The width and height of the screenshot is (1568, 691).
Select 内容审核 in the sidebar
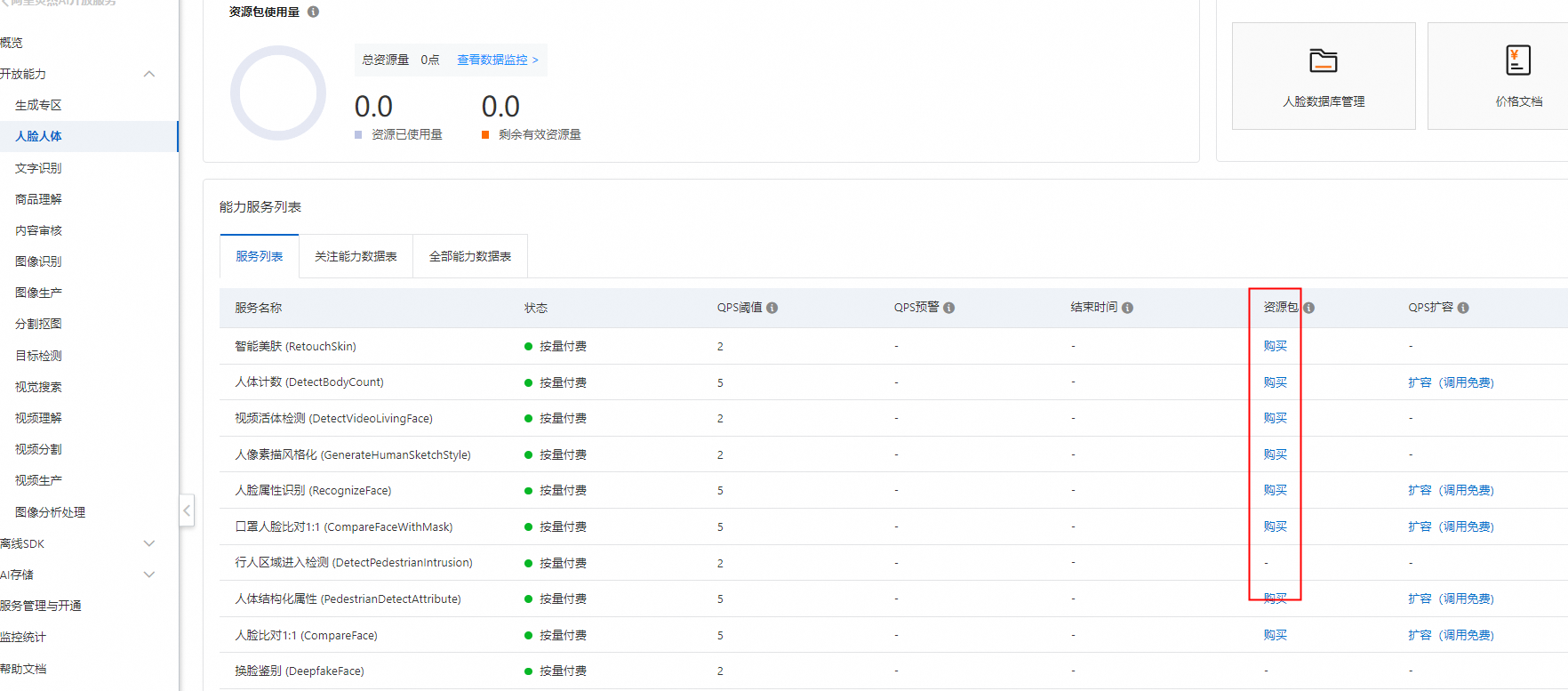38,230
